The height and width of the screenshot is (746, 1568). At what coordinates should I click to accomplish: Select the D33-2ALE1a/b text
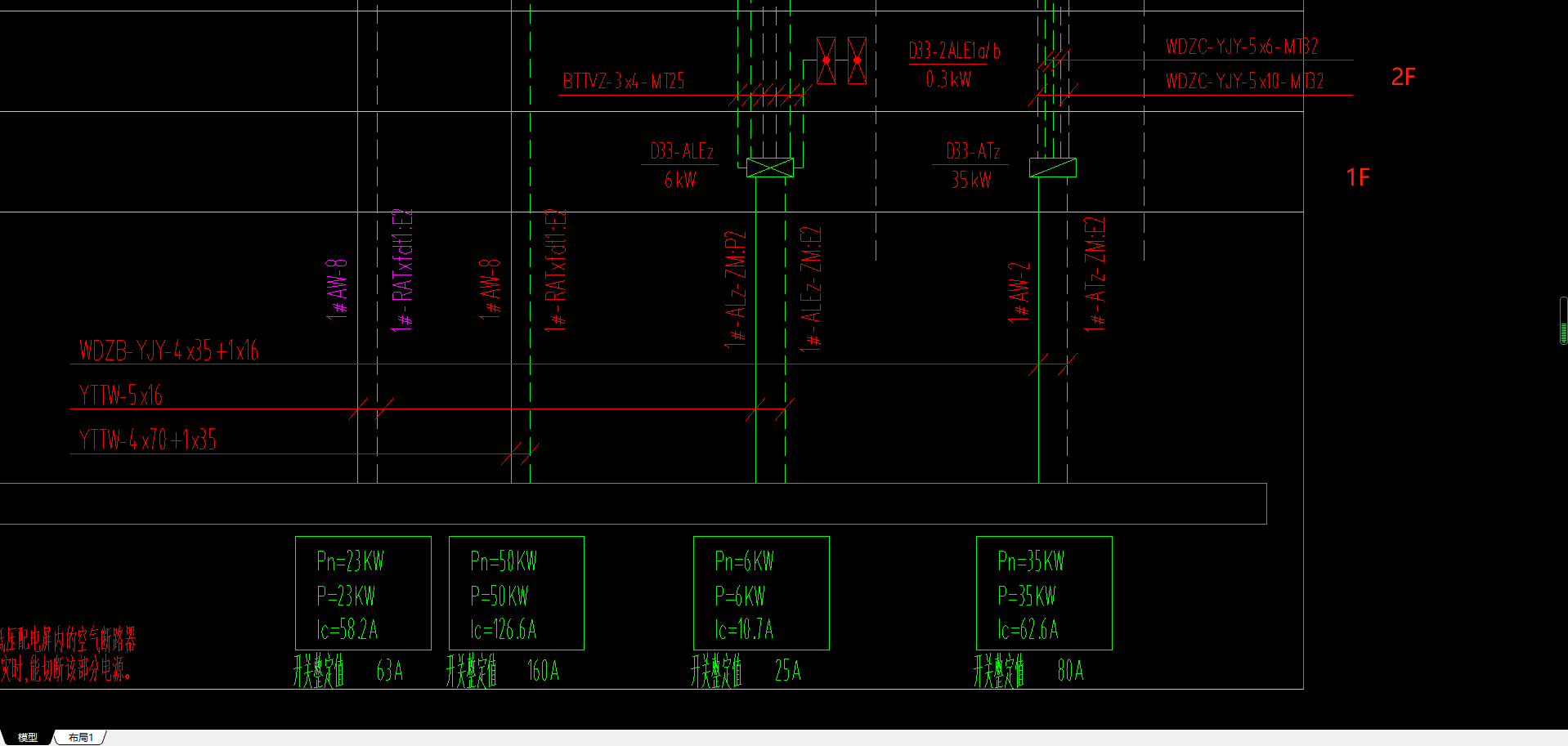pyautogui.click(x=955, y=51)
